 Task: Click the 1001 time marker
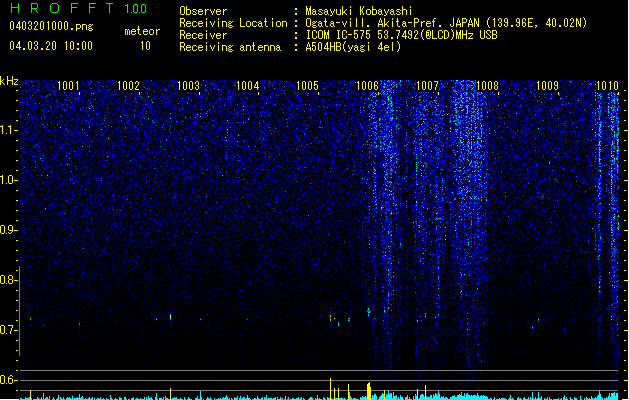(x=68, y=85)
